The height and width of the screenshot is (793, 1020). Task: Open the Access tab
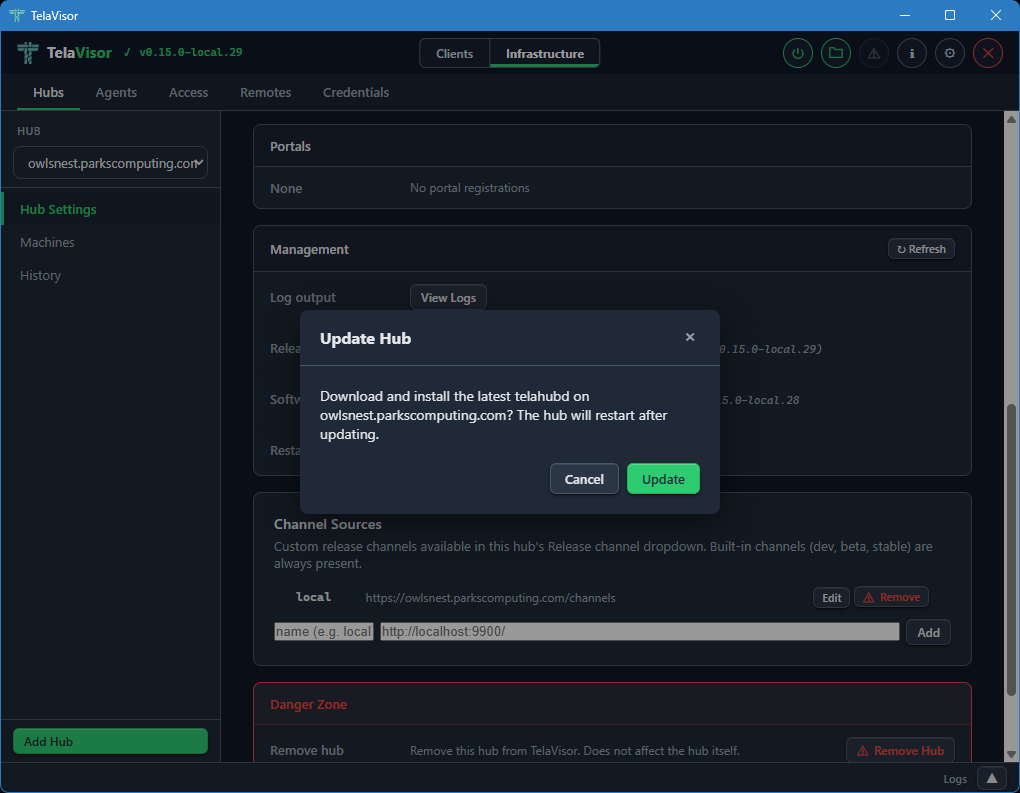(x=188, y=92)
